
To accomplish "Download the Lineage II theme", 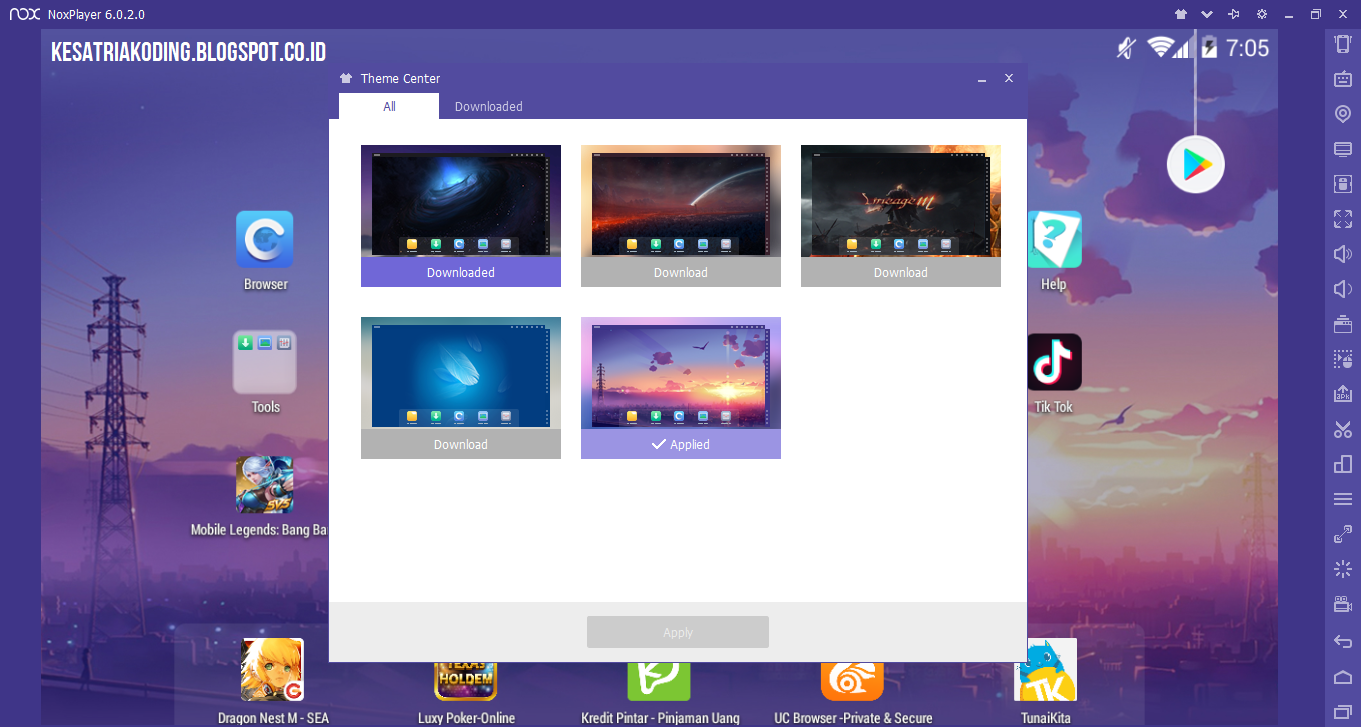I will click(x=901, y=272).
